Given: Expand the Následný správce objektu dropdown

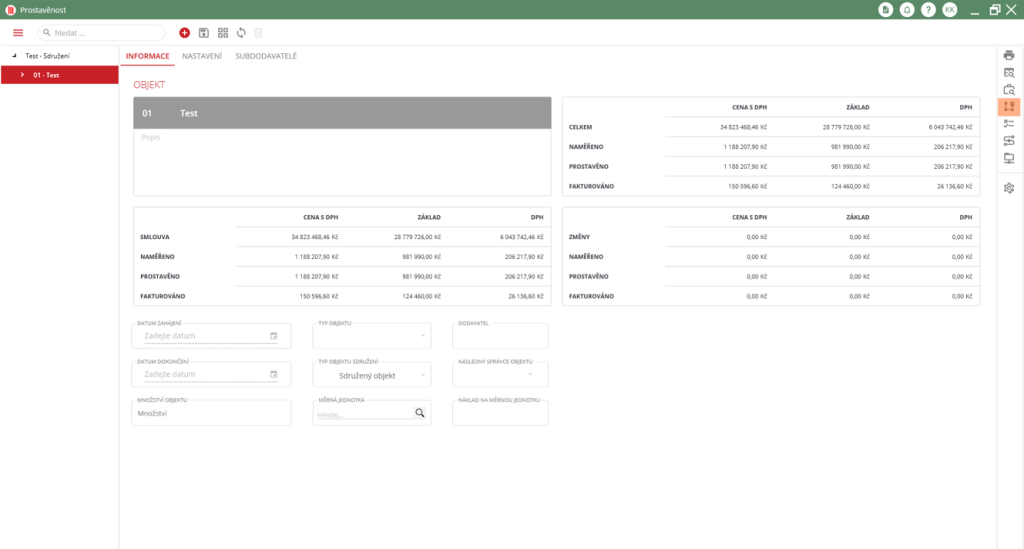Looking at the screenshot, I should (x=530, y=376).
